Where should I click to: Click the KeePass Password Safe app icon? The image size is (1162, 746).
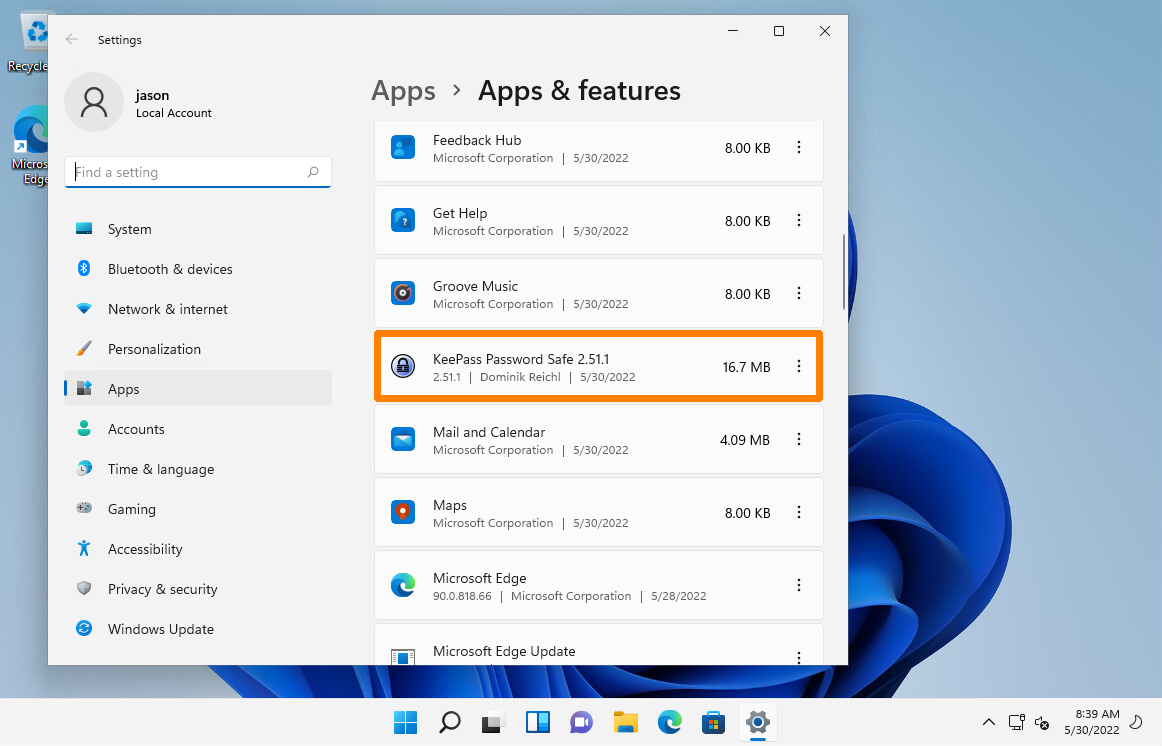tap(402, 367)
